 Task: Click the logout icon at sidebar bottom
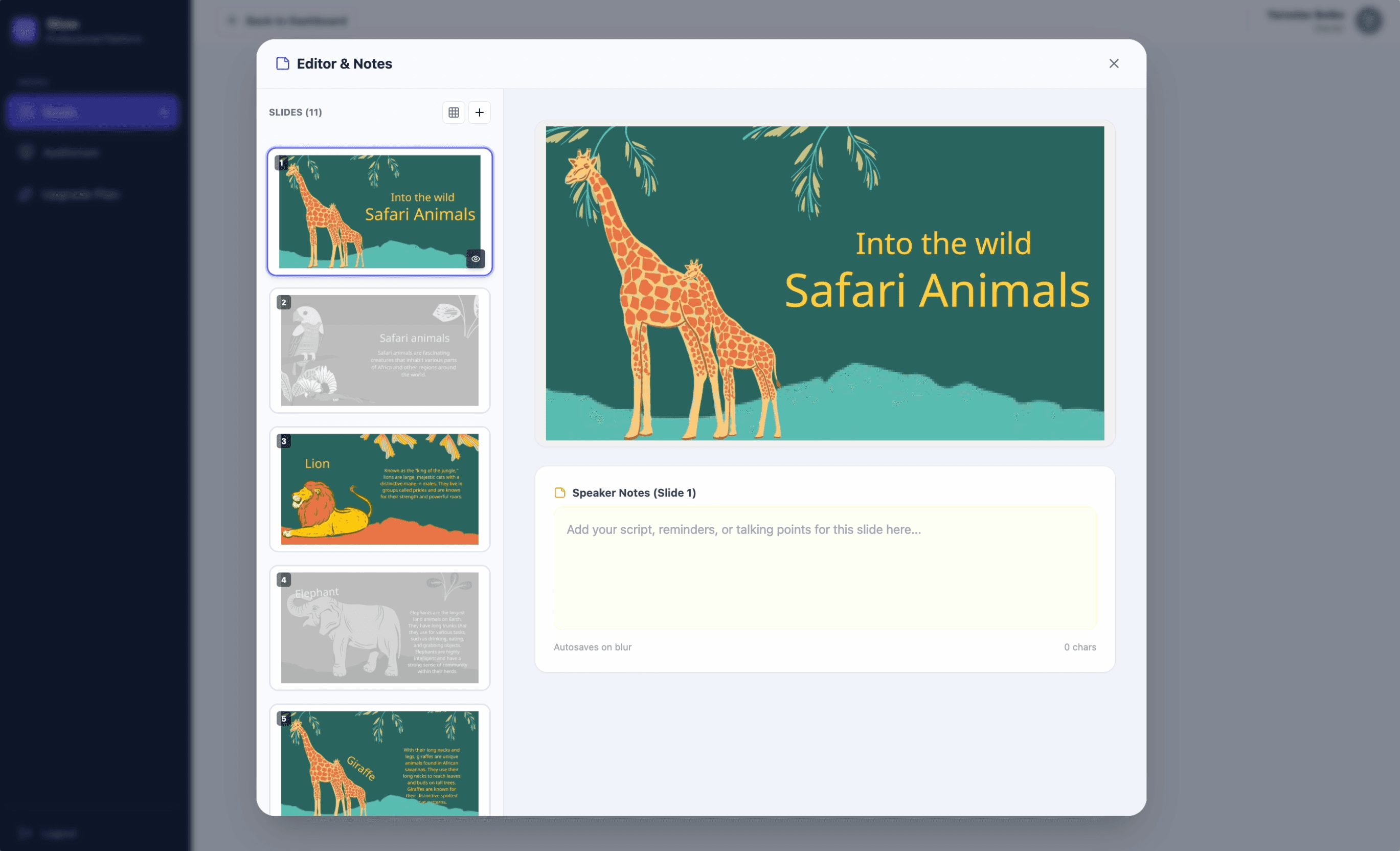tap(24, 834)
